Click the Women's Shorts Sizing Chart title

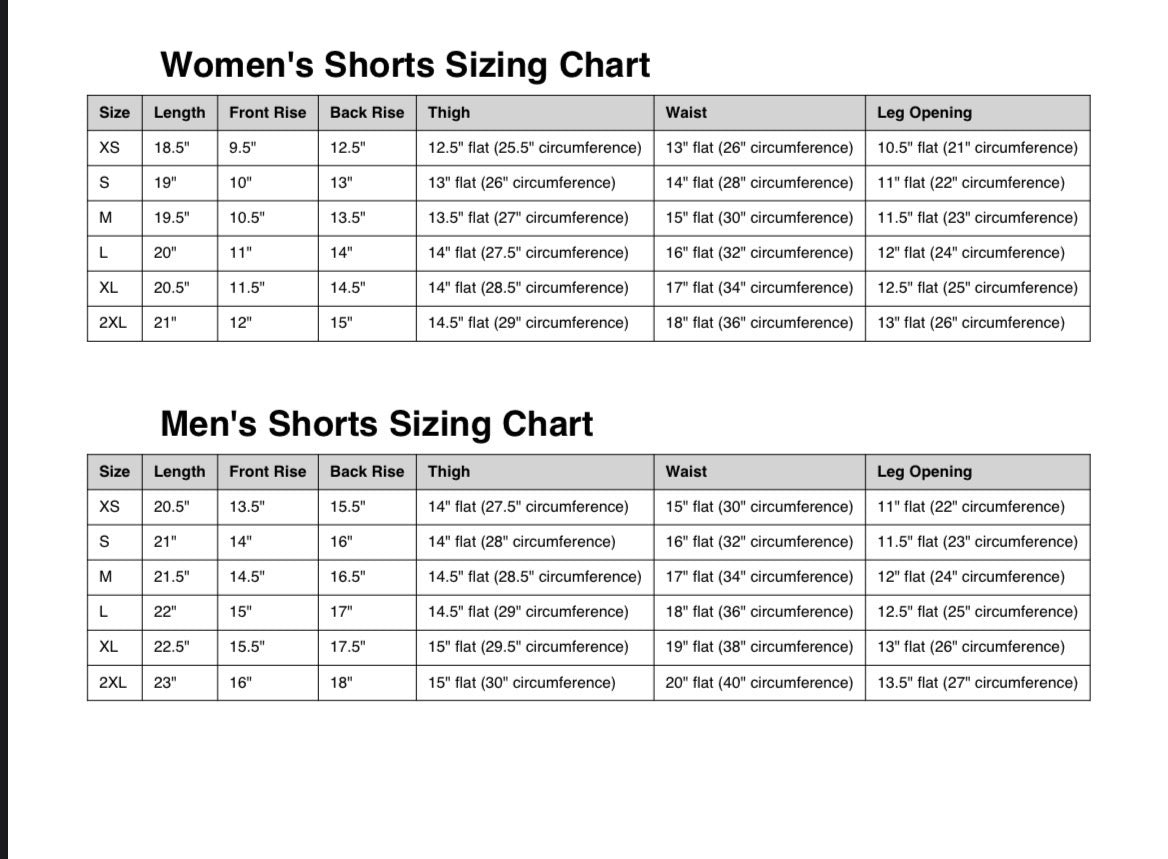click(405, 65)
